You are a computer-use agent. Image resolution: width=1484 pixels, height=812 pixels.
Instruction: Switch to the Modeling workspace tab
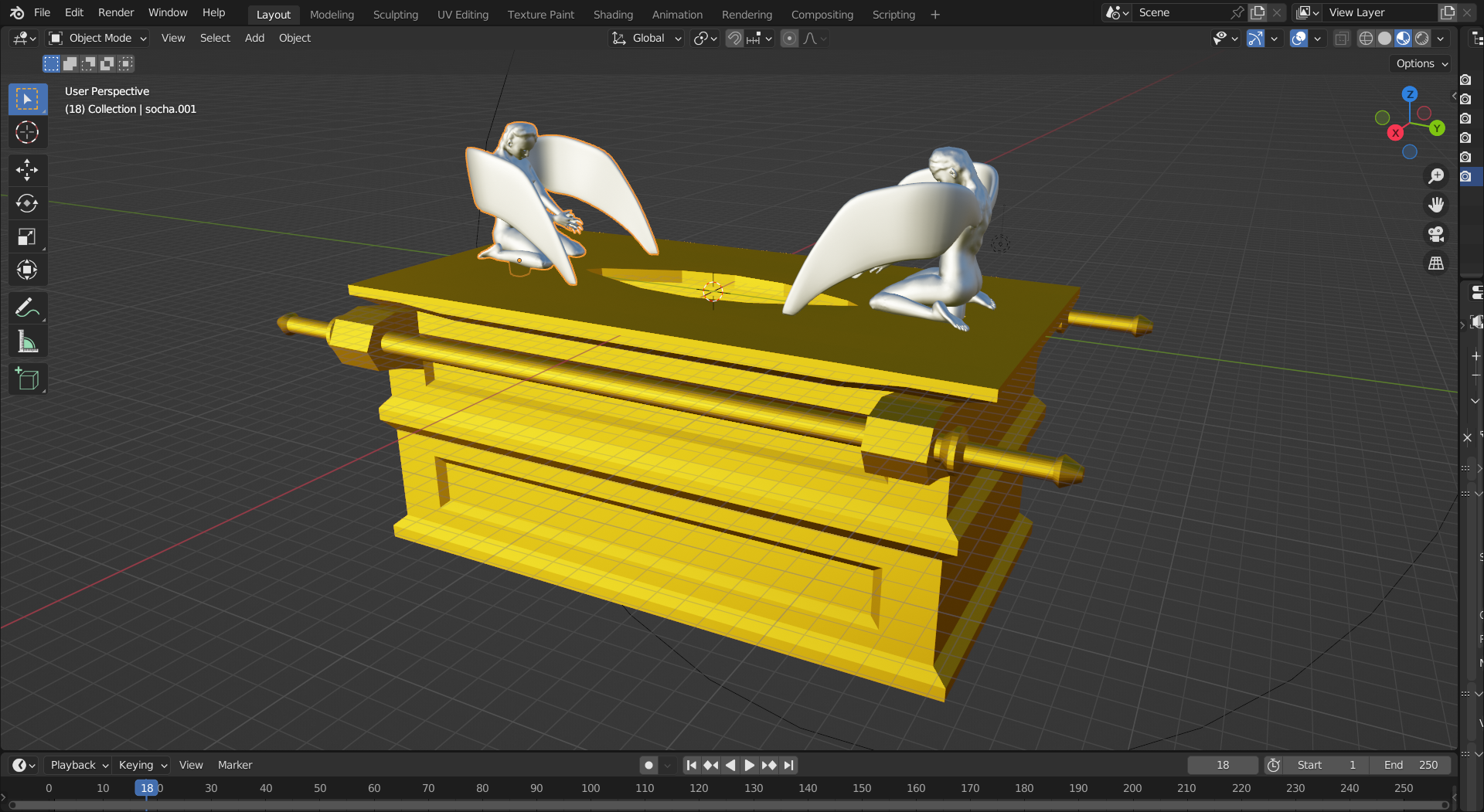click(332, 14)
